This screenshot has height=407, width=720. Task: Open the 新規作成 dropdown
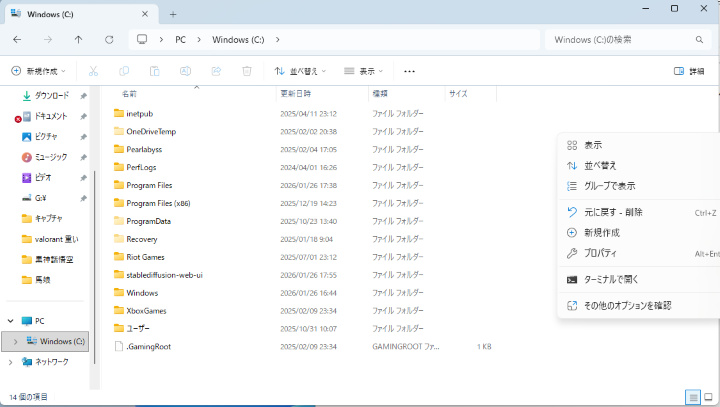click(x=40, y=71)
